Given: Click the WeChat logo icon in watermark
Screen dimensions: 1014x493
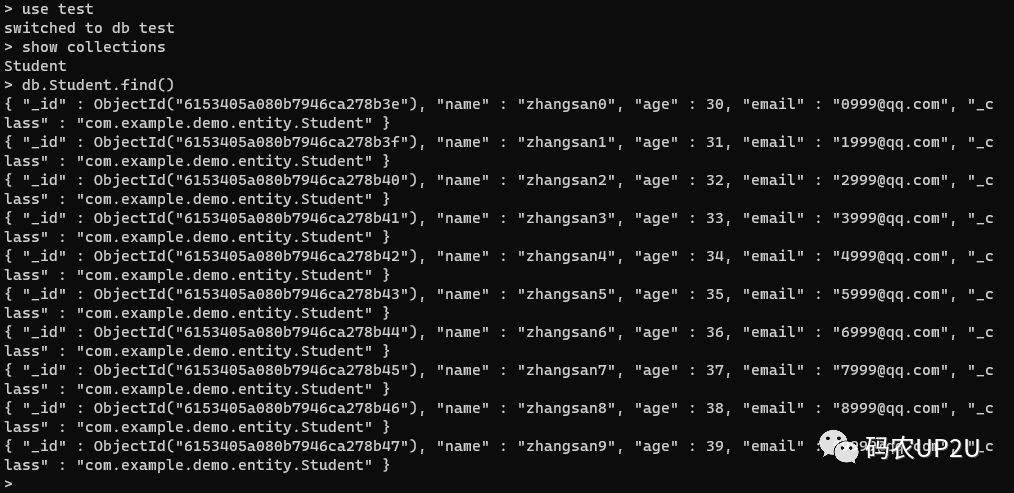Looking at the screenshot, I should click(x=839, y=446).
